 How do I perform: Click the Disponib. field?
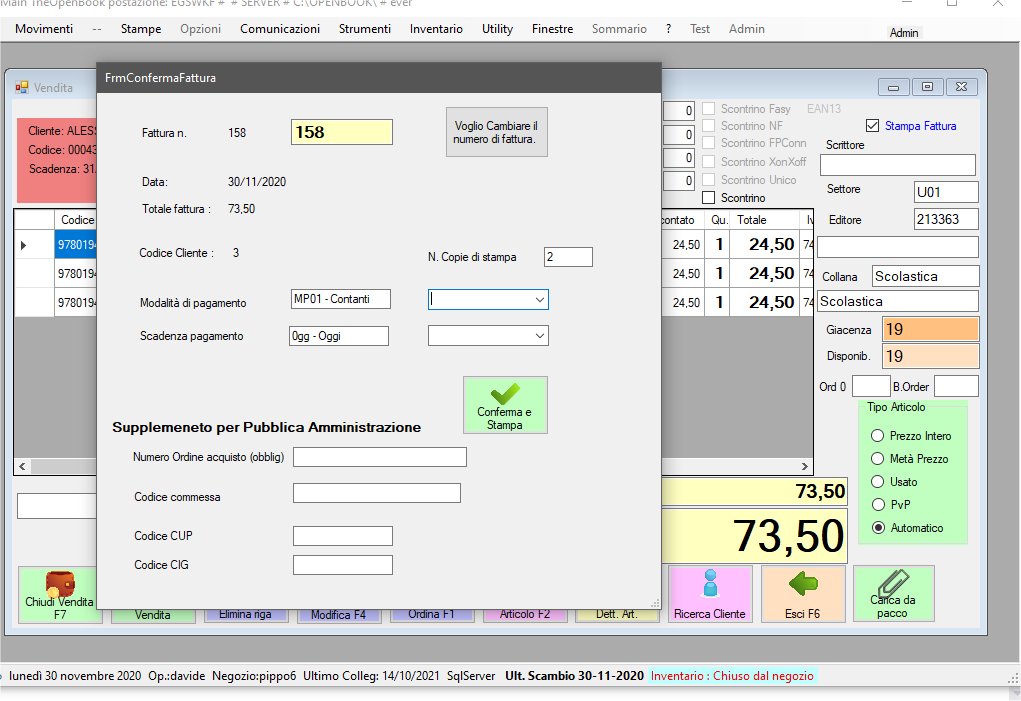[930, 356]
